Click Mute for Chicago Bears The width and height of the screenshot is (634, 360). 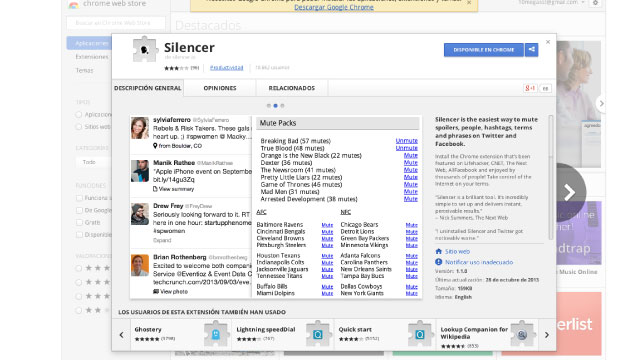(x=412, y=225)
